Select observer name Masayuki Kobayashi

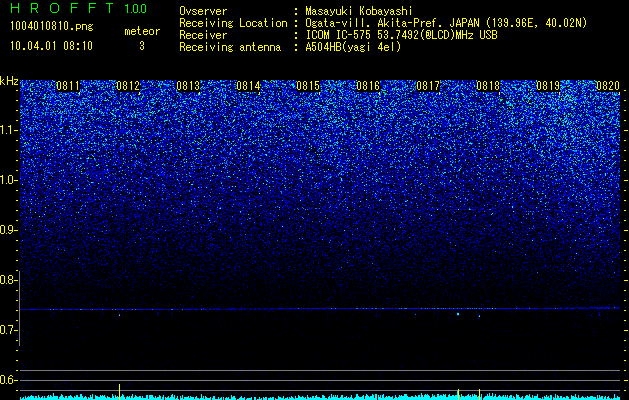click(x=359, y=11)
